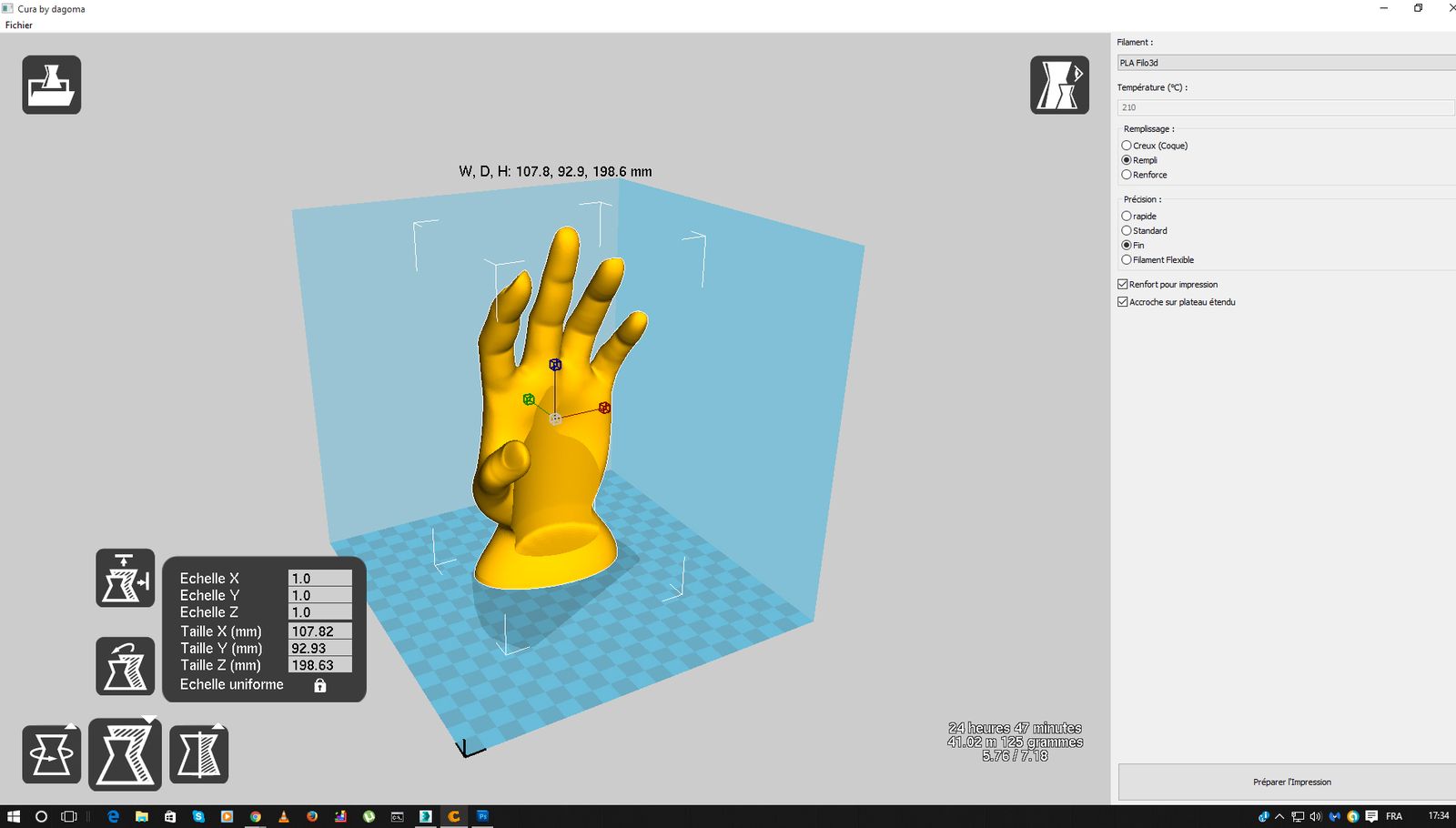
Task: Click the Taille Z (mm) field
Action: [x=320, y=665]
